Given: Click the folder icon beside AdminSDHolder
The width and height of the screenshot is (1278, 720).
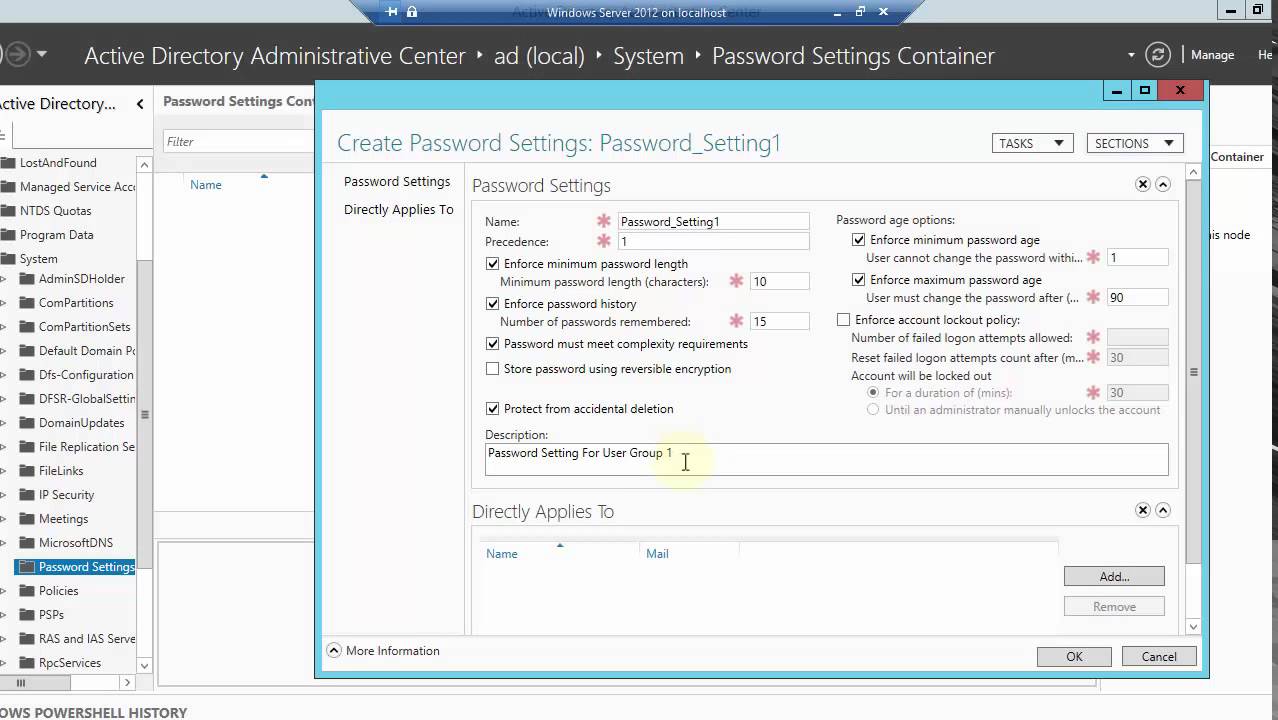Looking at the screenshot, I should point(27,279).
